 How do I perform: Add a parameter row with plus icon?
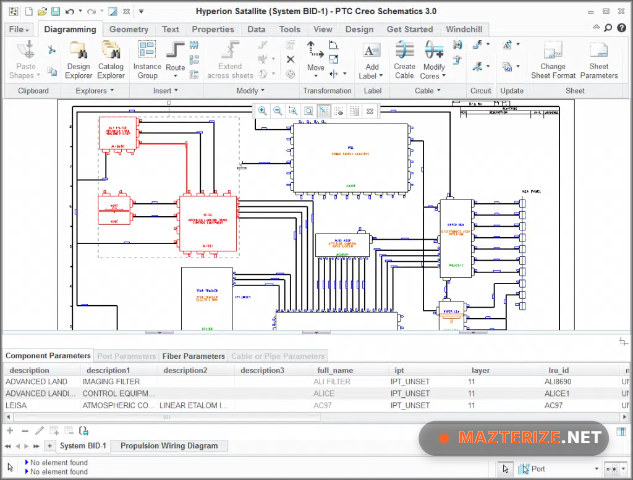coord(10,431)
